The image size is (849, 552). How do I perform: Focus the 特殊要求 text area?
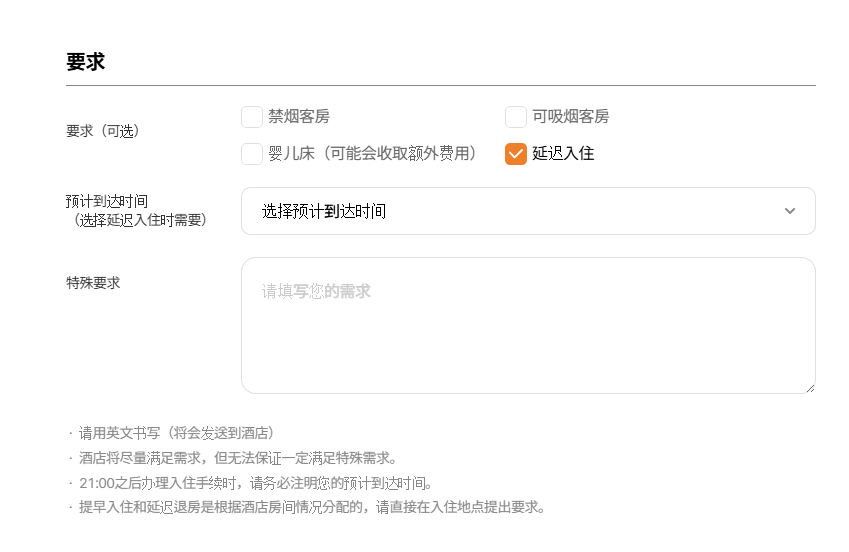pyautogui.click(x=528, y=325)
